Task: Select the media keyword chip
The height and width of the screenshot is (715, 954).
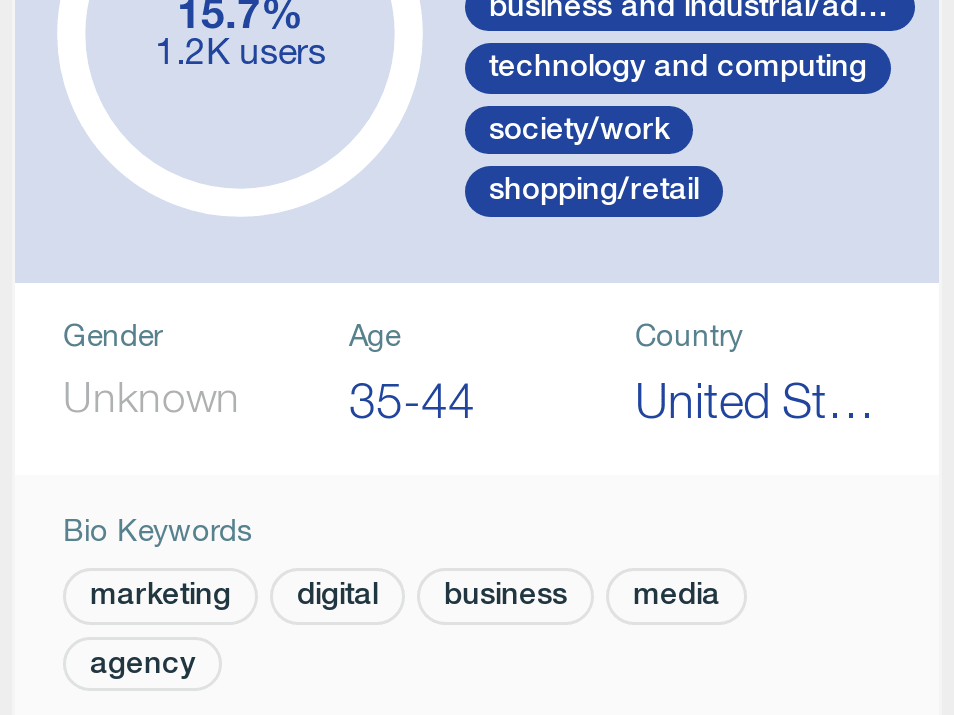Action: (x=676, y=596)
